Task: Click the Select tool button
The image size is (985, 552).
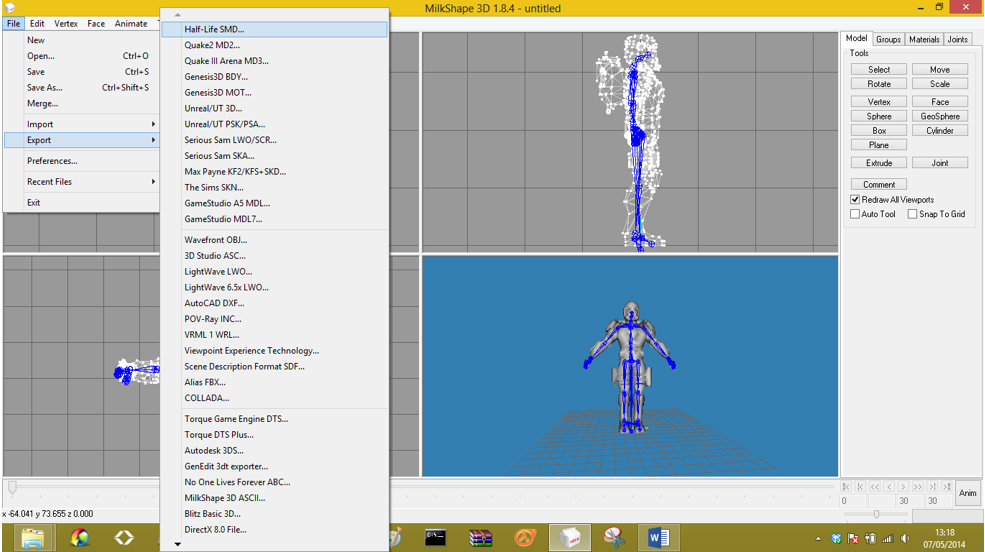Action: click(879, 70)
